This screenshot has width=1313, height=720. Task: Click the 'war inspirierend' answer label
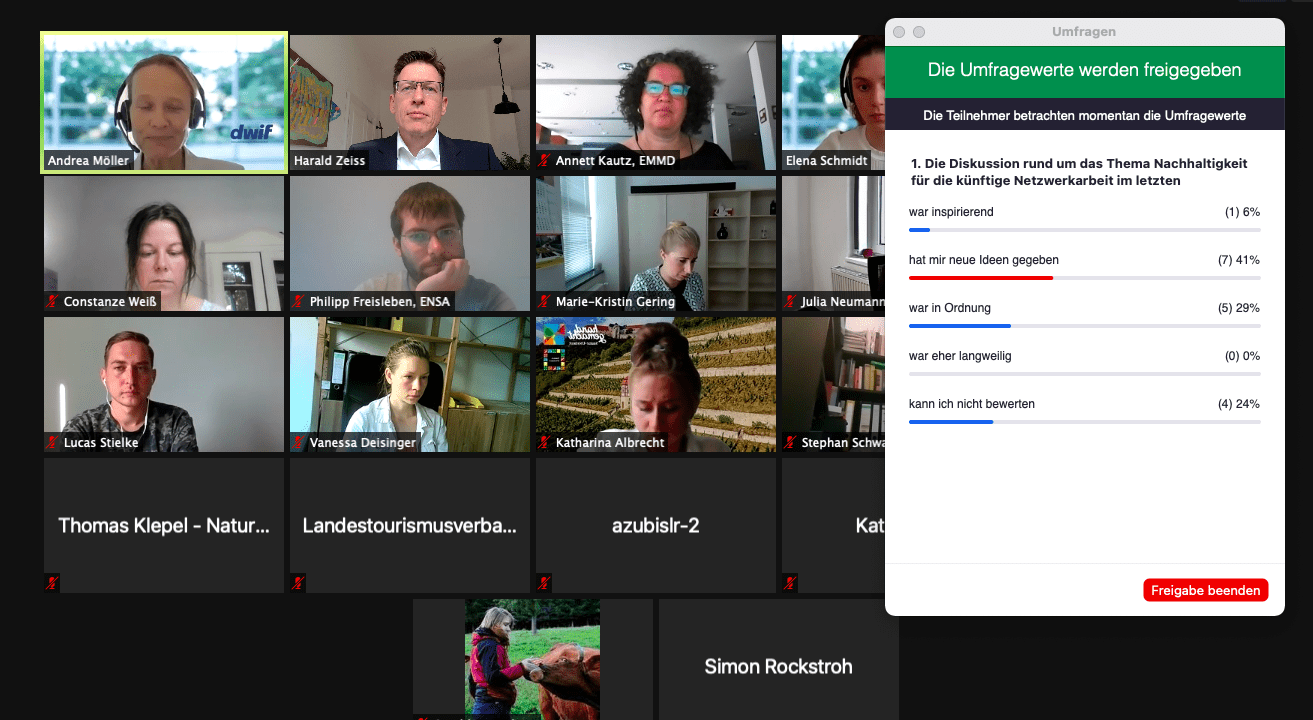tap(951, 212)
